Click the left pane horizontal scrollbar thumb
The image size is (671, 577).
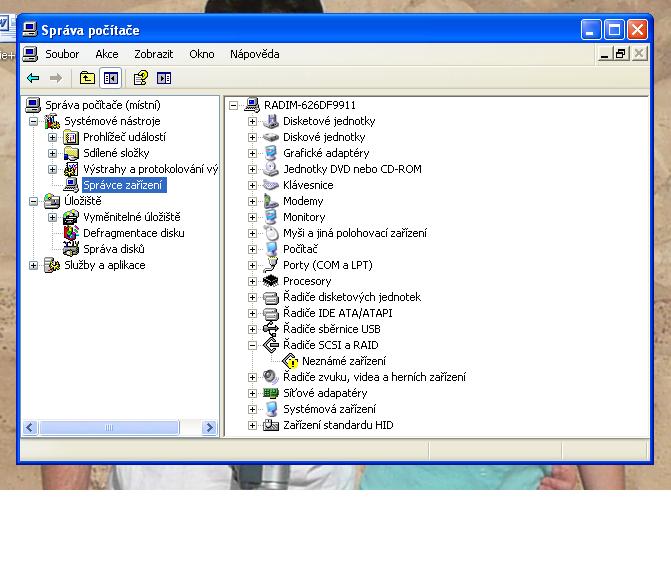point(109,428)
